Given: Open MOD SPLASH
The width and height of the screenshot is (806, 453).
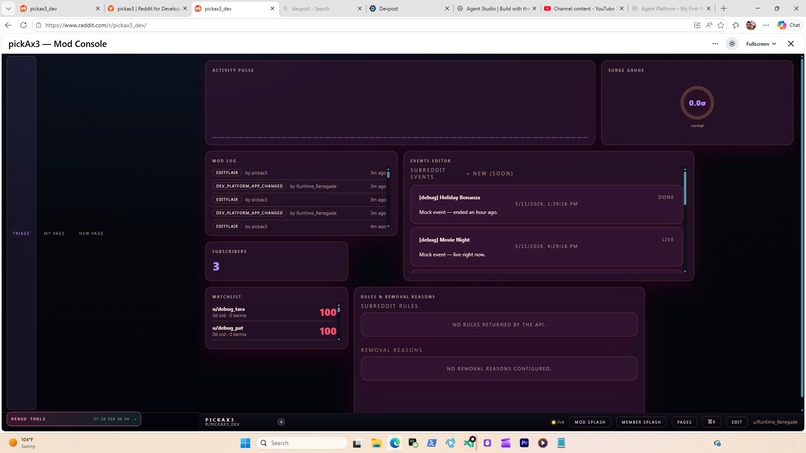Looking at the screenshot, I should 590,422.
